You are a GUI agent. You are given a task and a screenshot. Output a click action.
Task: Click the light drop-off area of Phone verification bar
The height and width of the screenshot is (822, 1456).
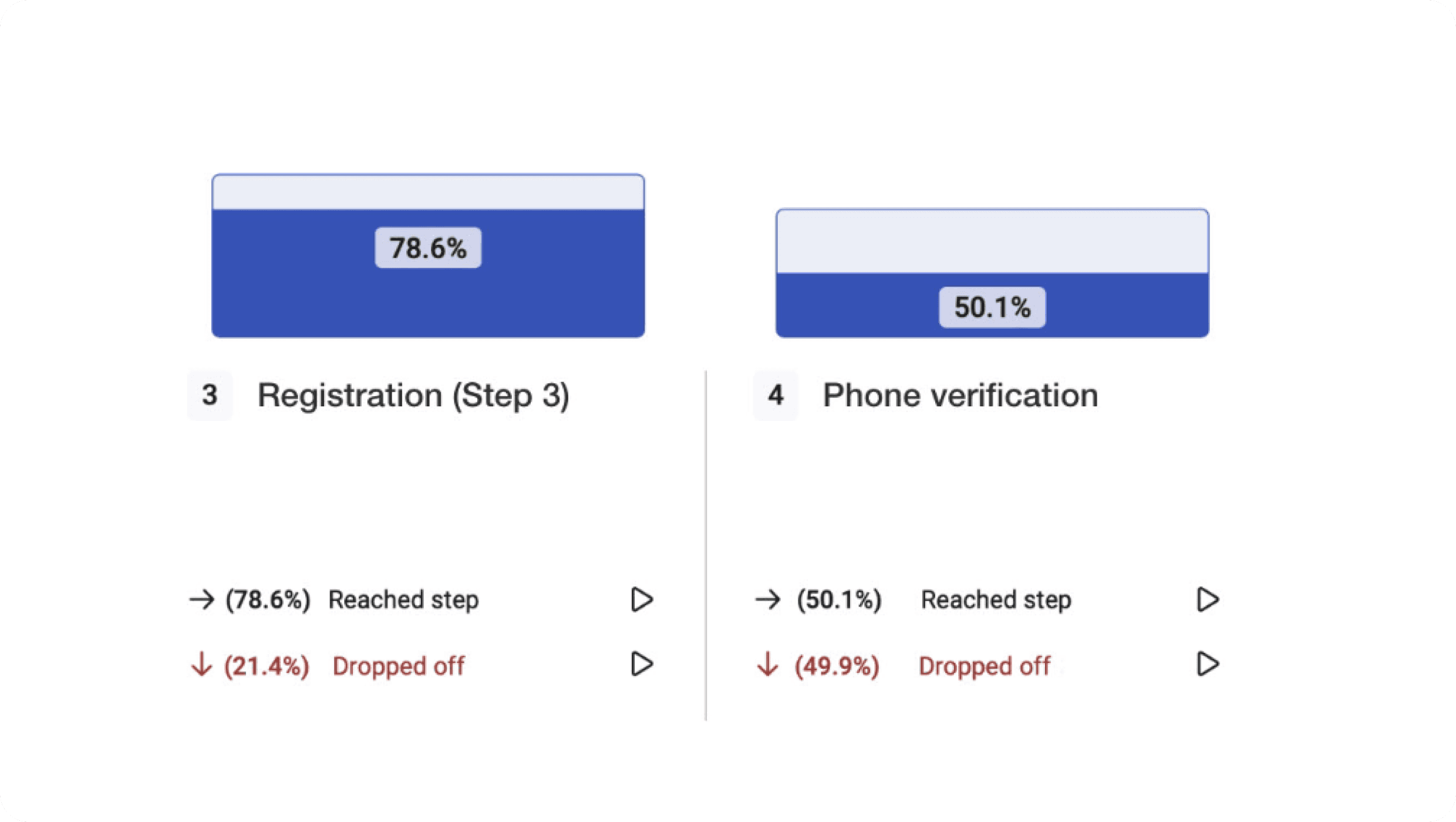[992, 241]
